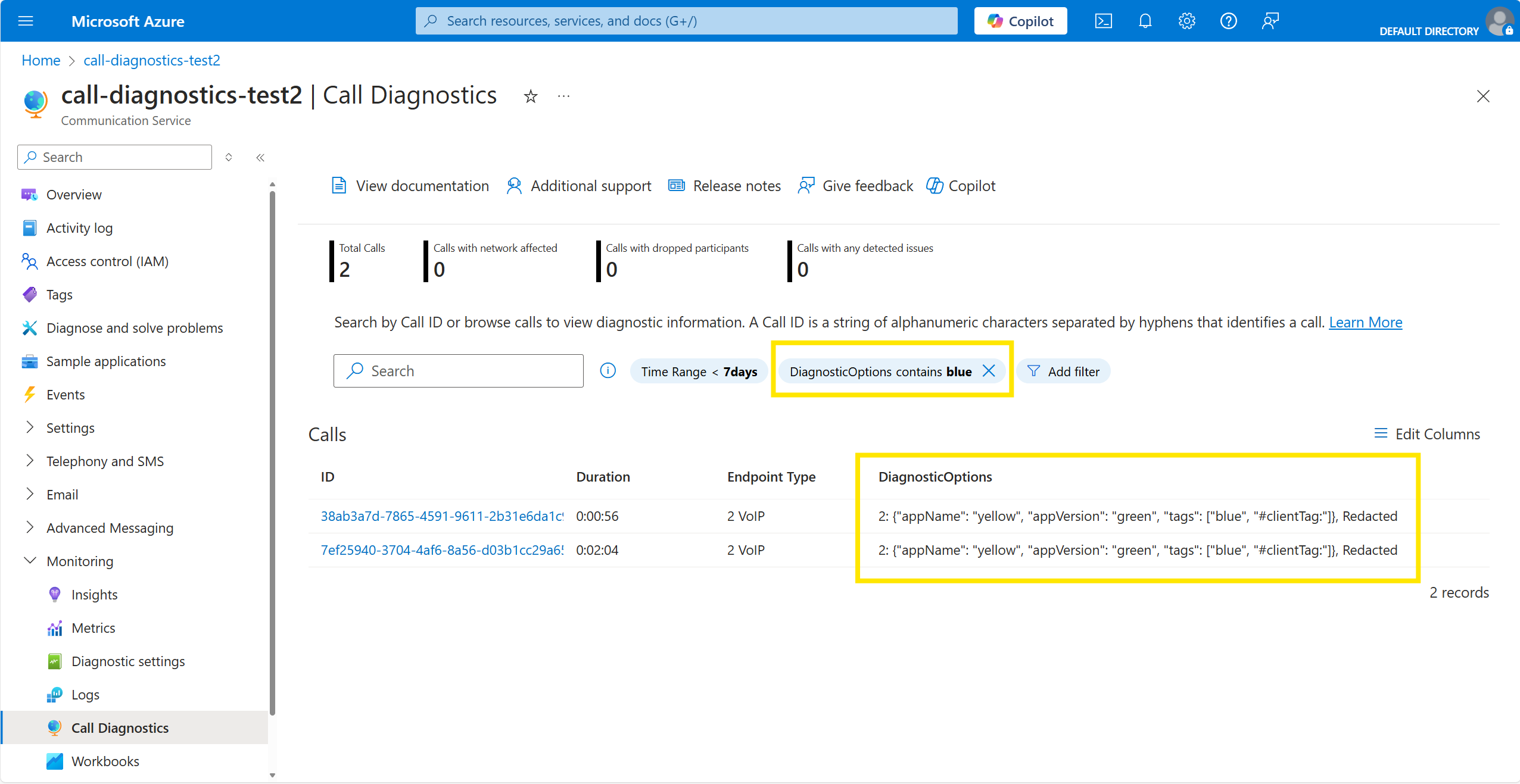This screenshot has height=784, width=1520.
Task: Click the help question mark icon
Action: tap(1228, 21)
